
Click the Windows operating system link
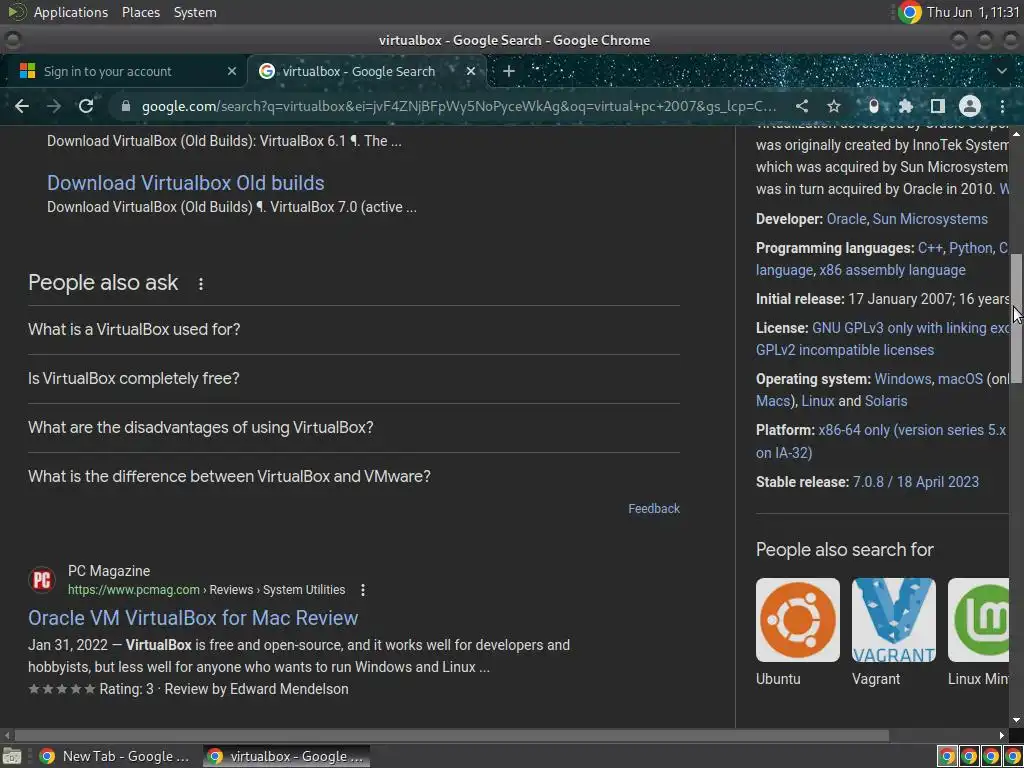click(903, 379)
